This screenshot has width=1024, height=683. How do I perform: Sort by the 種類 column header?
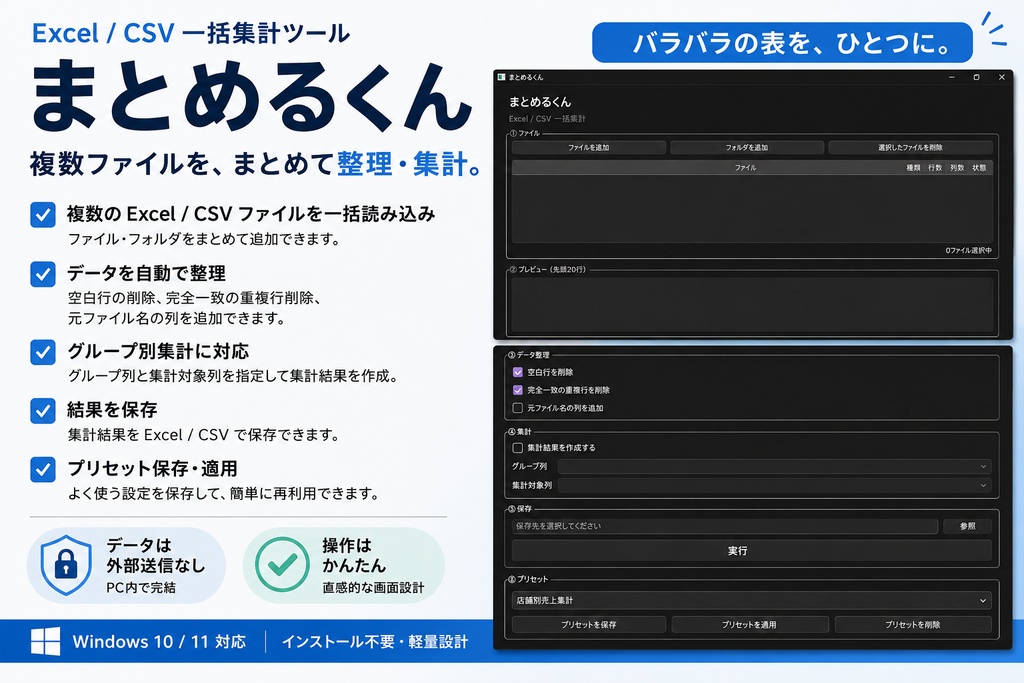point(913,168)
